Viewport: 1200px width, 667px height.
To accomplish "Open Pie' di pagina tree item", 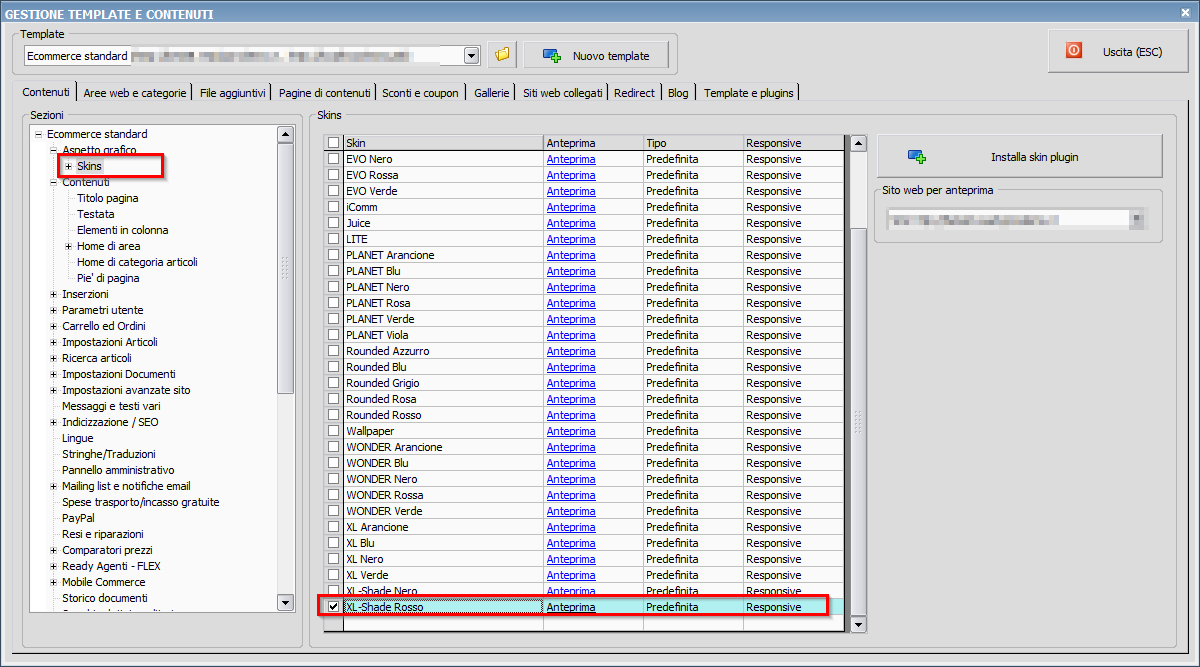I will point(108,278).
